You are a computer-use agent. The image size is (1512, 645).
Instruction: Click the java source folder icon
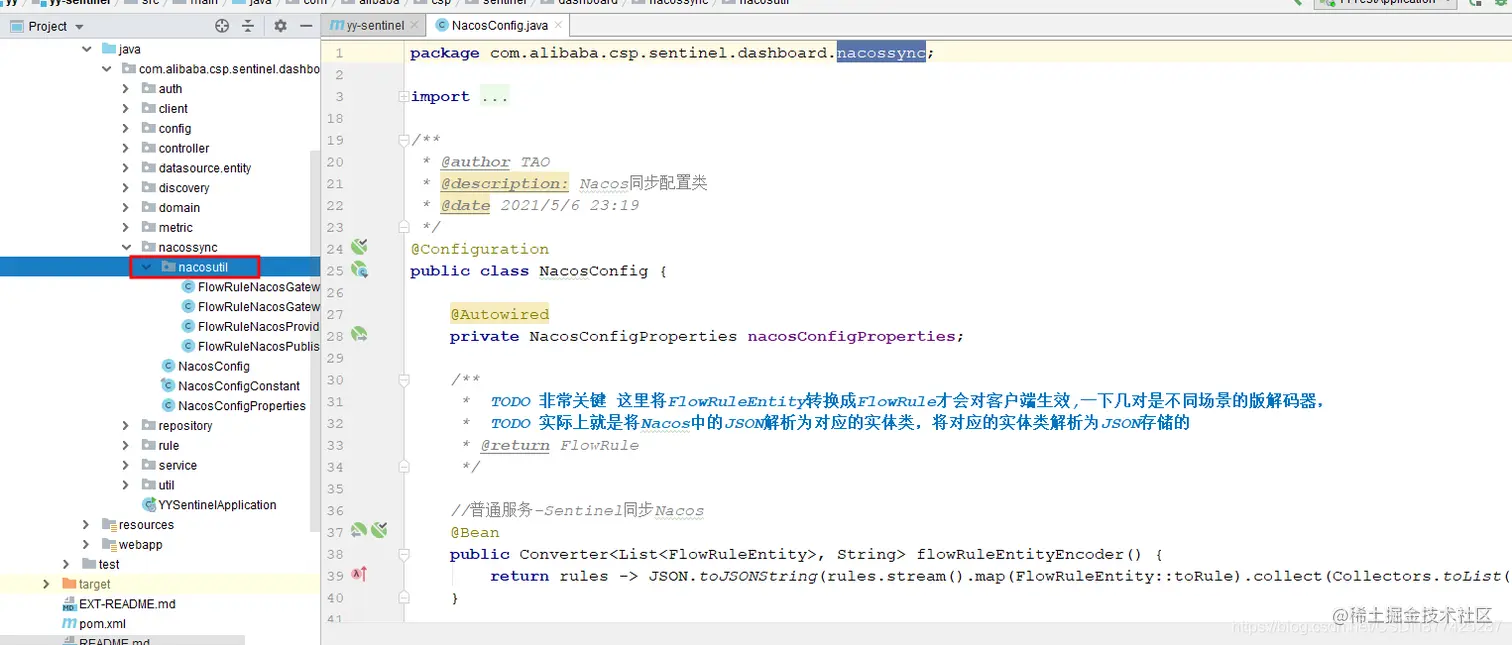(109, 49)
